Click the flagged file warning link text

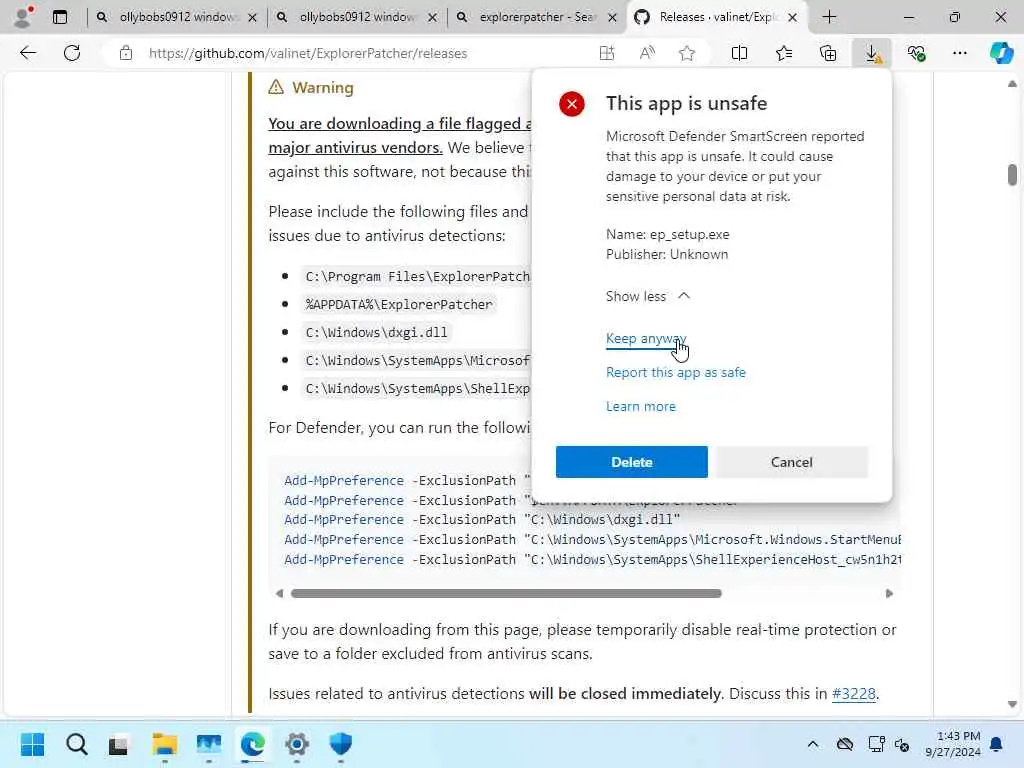[400, 135]
